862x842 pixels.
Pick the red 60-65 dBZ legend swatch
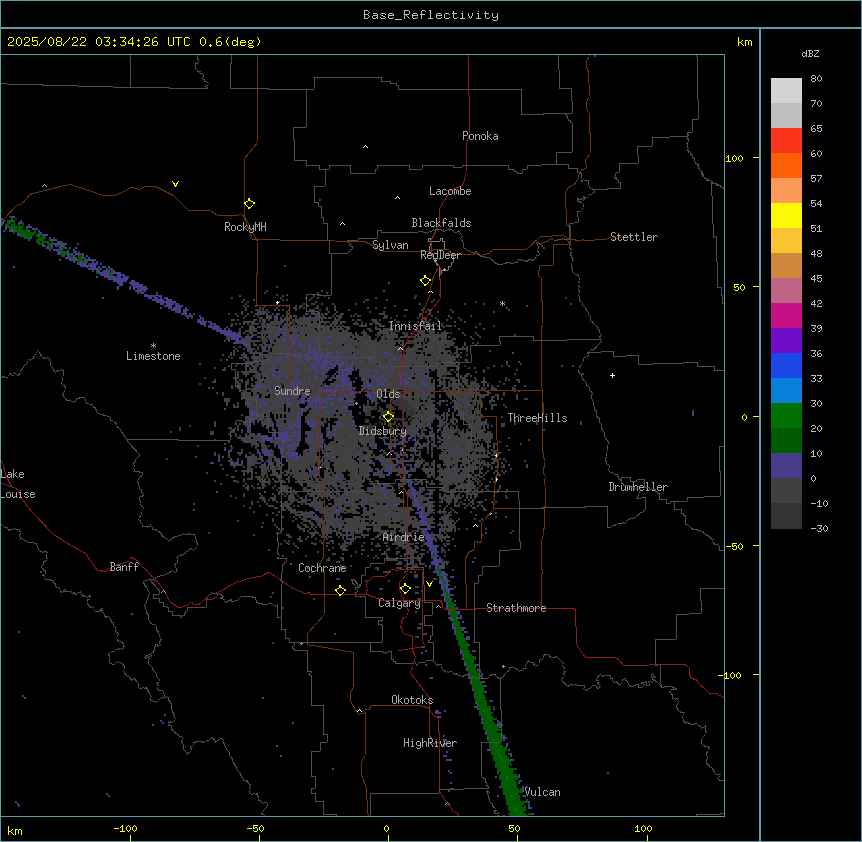[x=786, y=140]
